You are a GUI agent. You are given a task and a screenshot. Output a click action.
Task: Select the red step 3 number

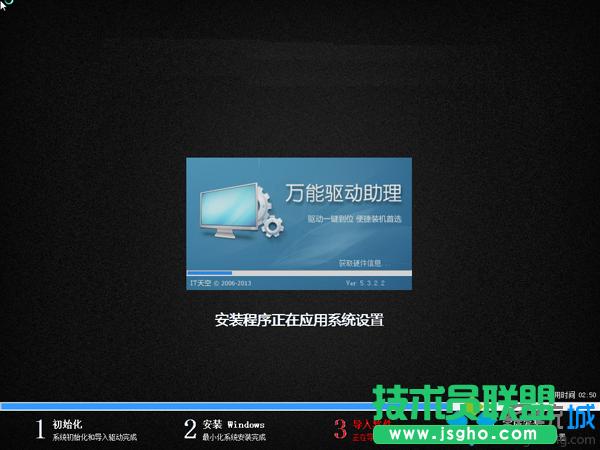(x=339, y=429)
